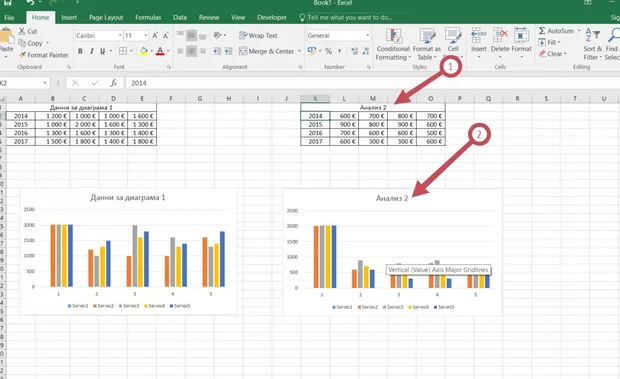
Task: Click the Percent Style icon
Action: (328, 51)
